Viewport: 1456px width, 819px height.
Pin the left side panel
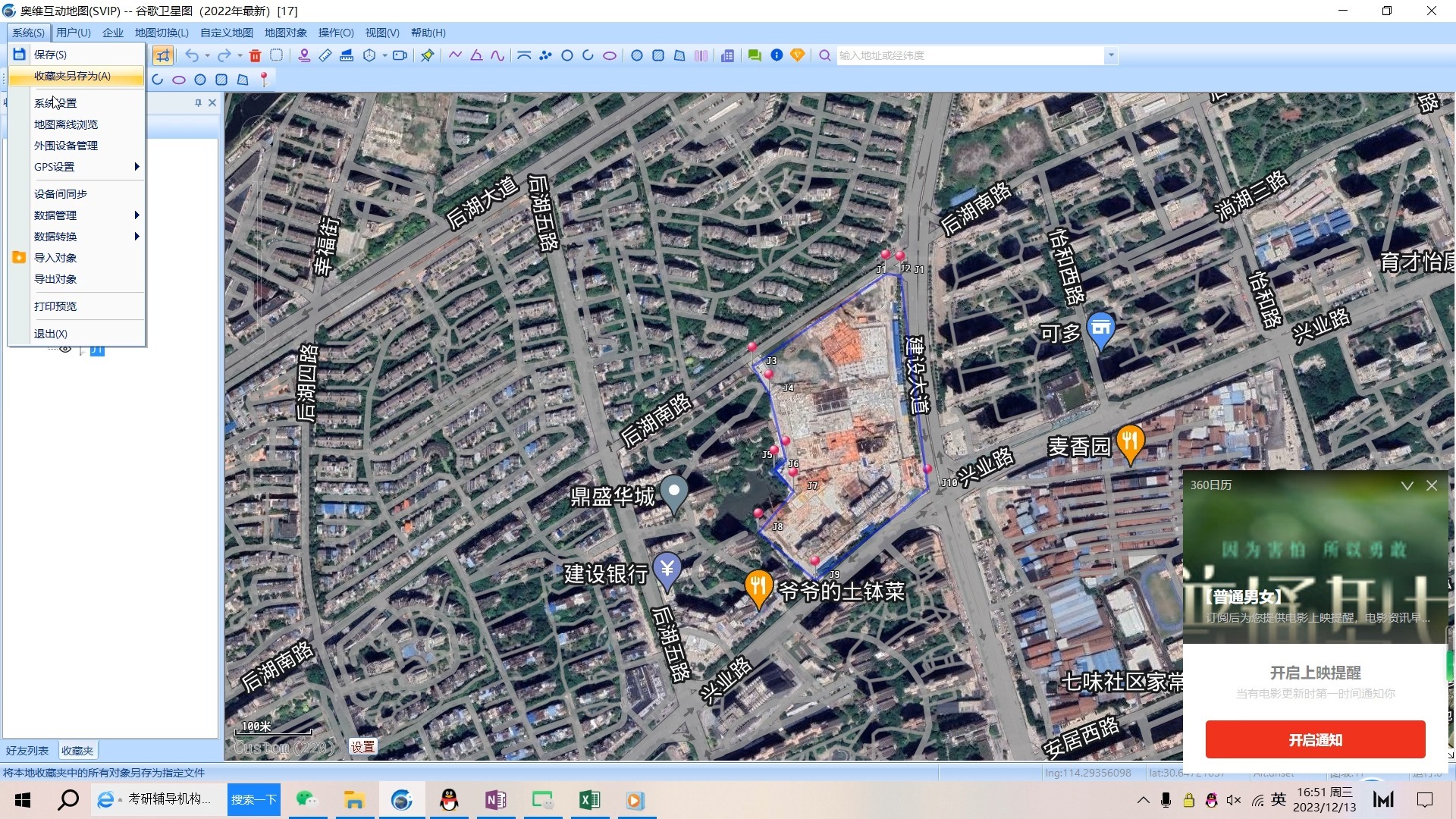coord(198,103)
